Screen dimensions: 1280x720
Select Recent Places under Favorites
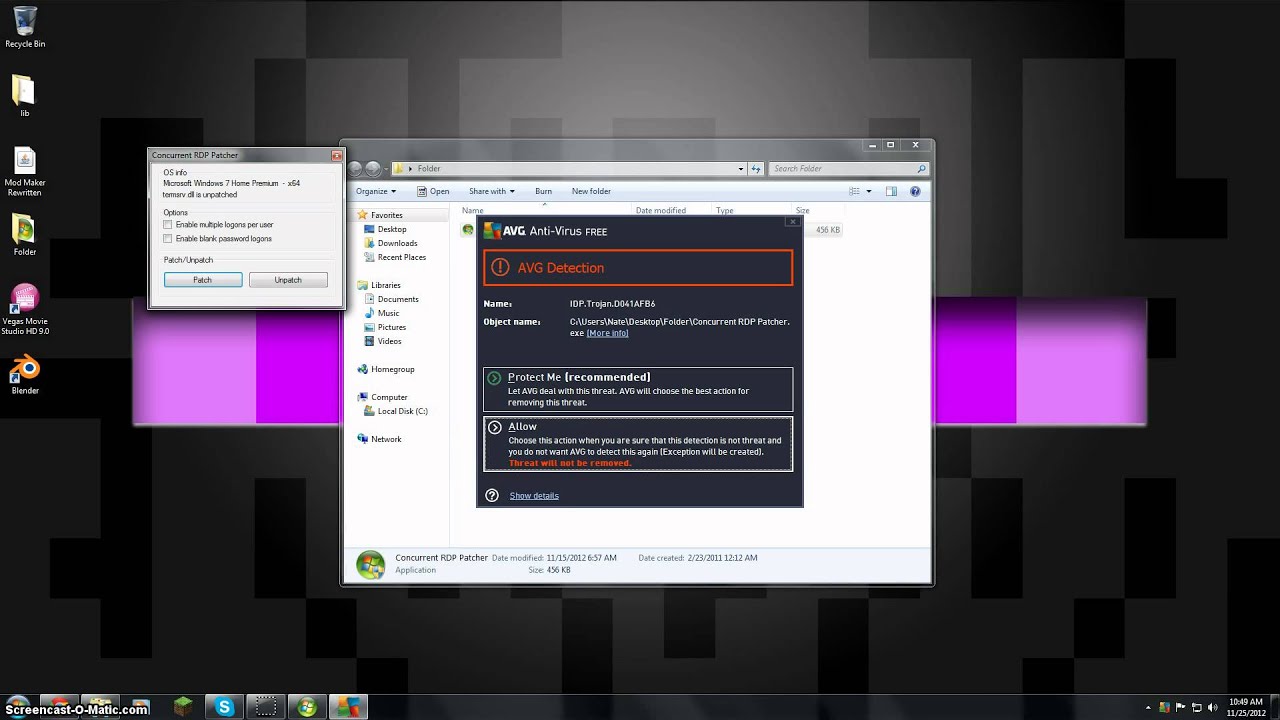[x=401, y=257]
